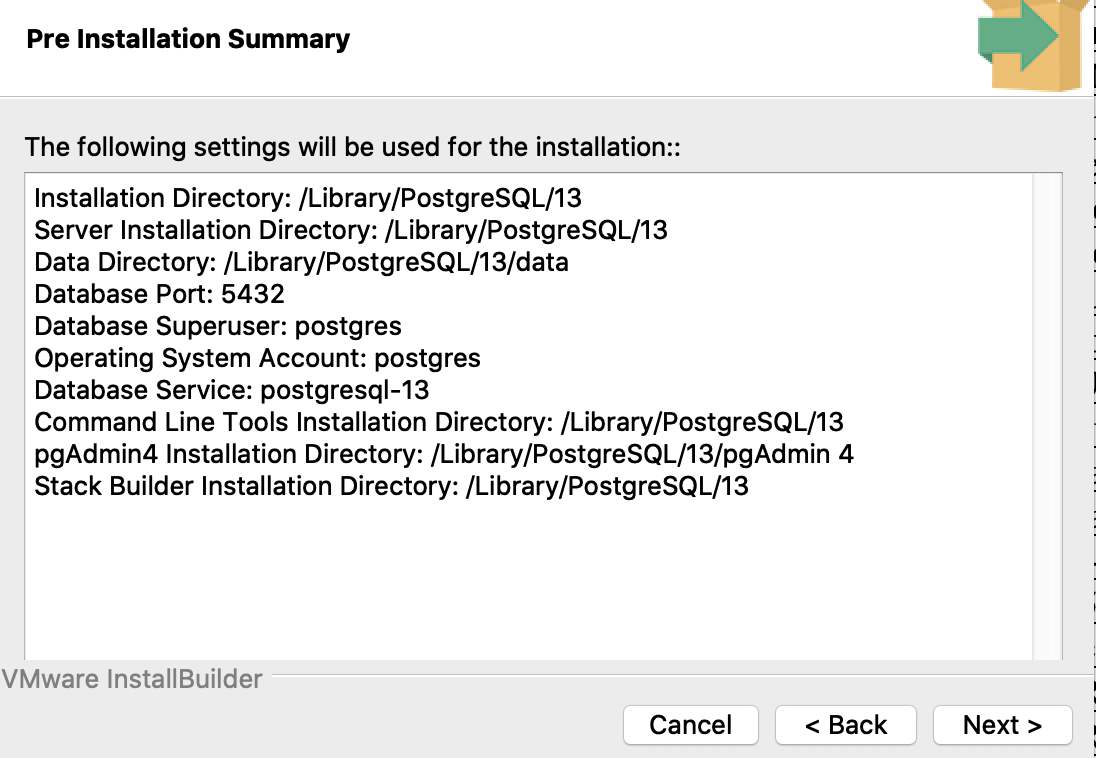This screenshot has width=1096, height=758.
Task: Select the 'Stack Builder Installation Directory' line
Action: tap(391, 486)
